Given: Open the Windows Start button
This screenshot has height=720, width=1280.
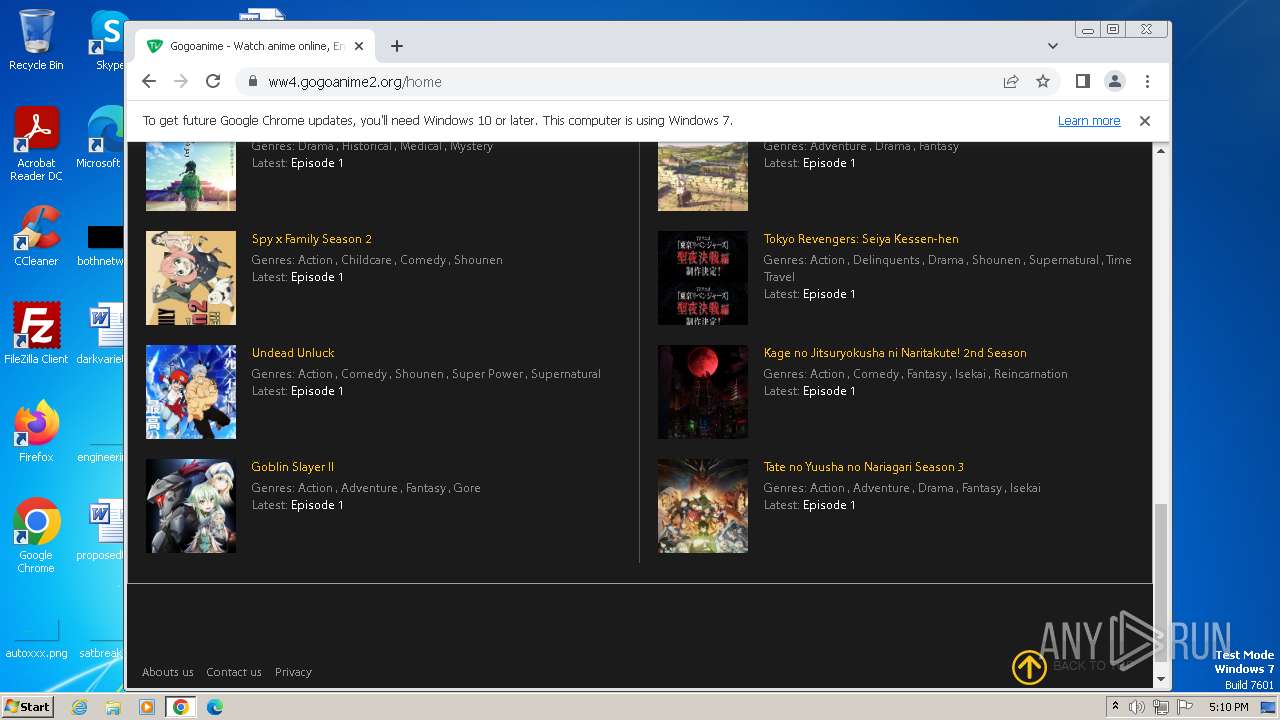Looking at the screenshot, I should click(27, 707).
